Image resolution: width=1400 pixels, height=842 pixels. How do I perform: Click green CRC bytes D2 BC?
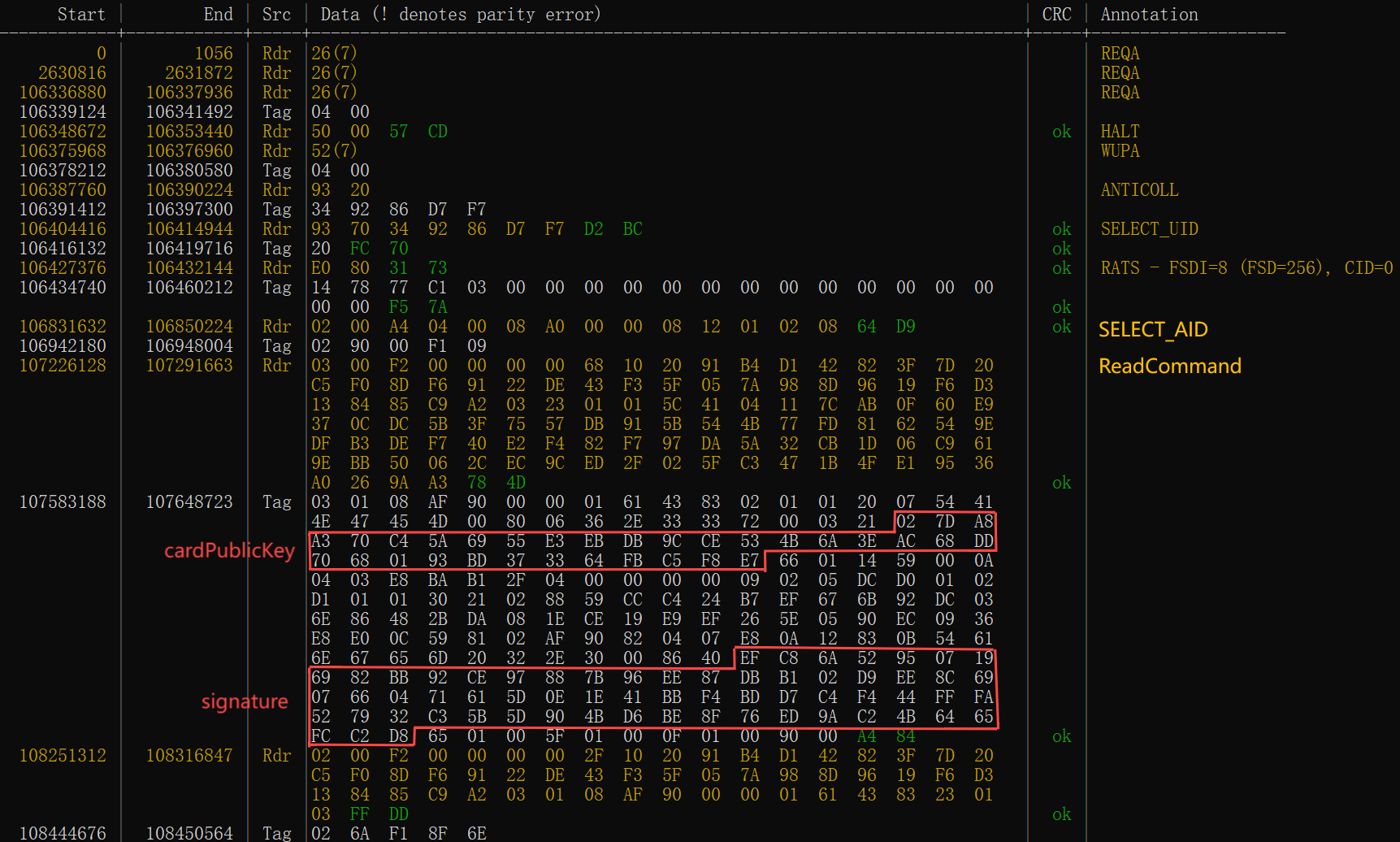613,229
